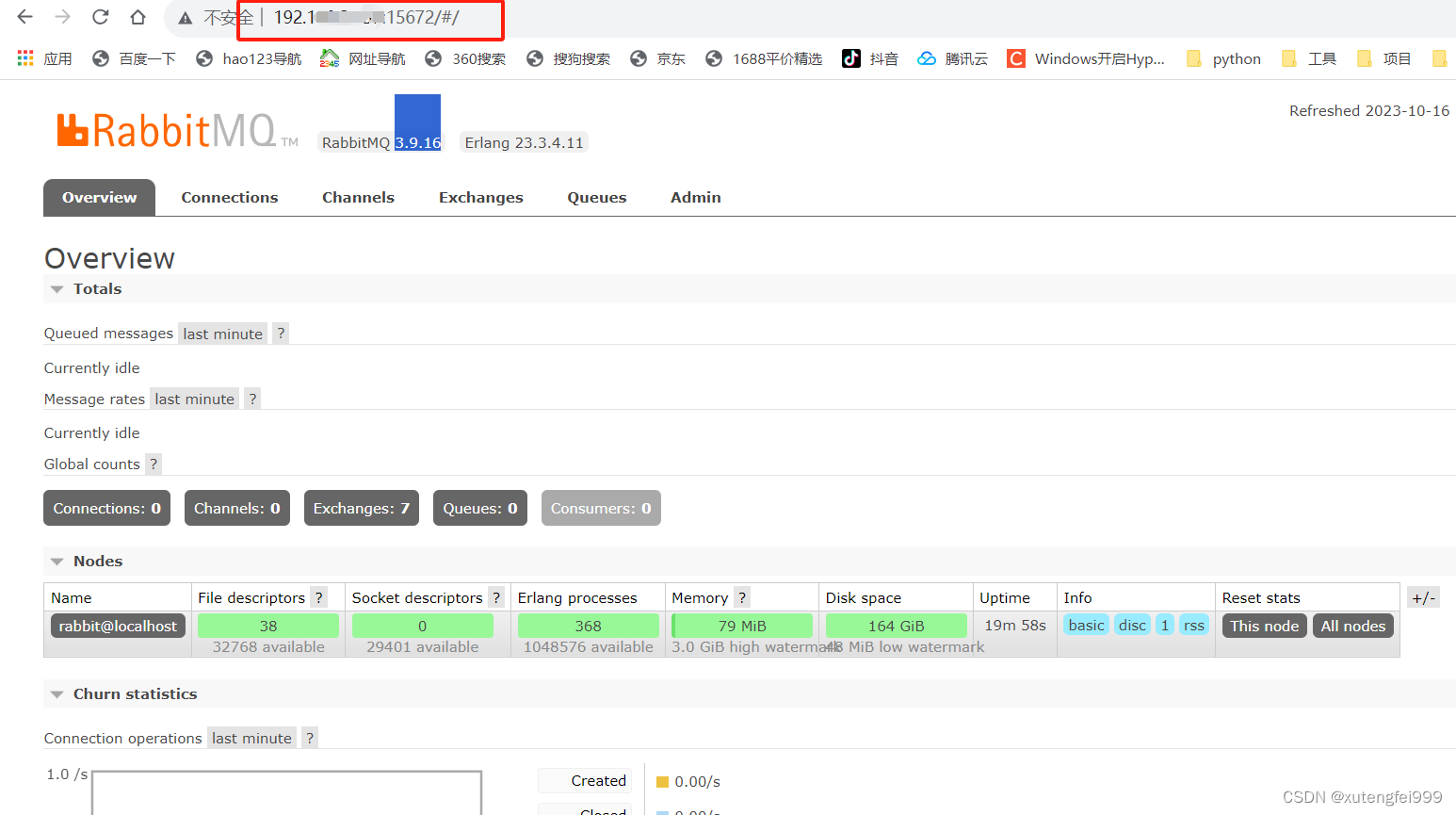Open the Queued messages help icon
This screenshot has height=815, width=1456.
click(280, 333)
